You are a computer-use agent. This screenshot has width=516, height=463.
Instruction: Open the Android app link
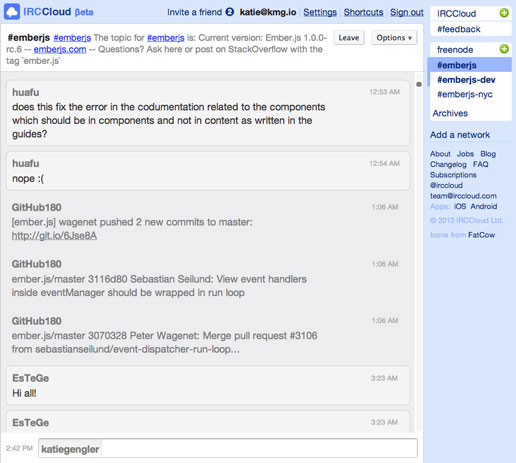[x=484, y=206]
